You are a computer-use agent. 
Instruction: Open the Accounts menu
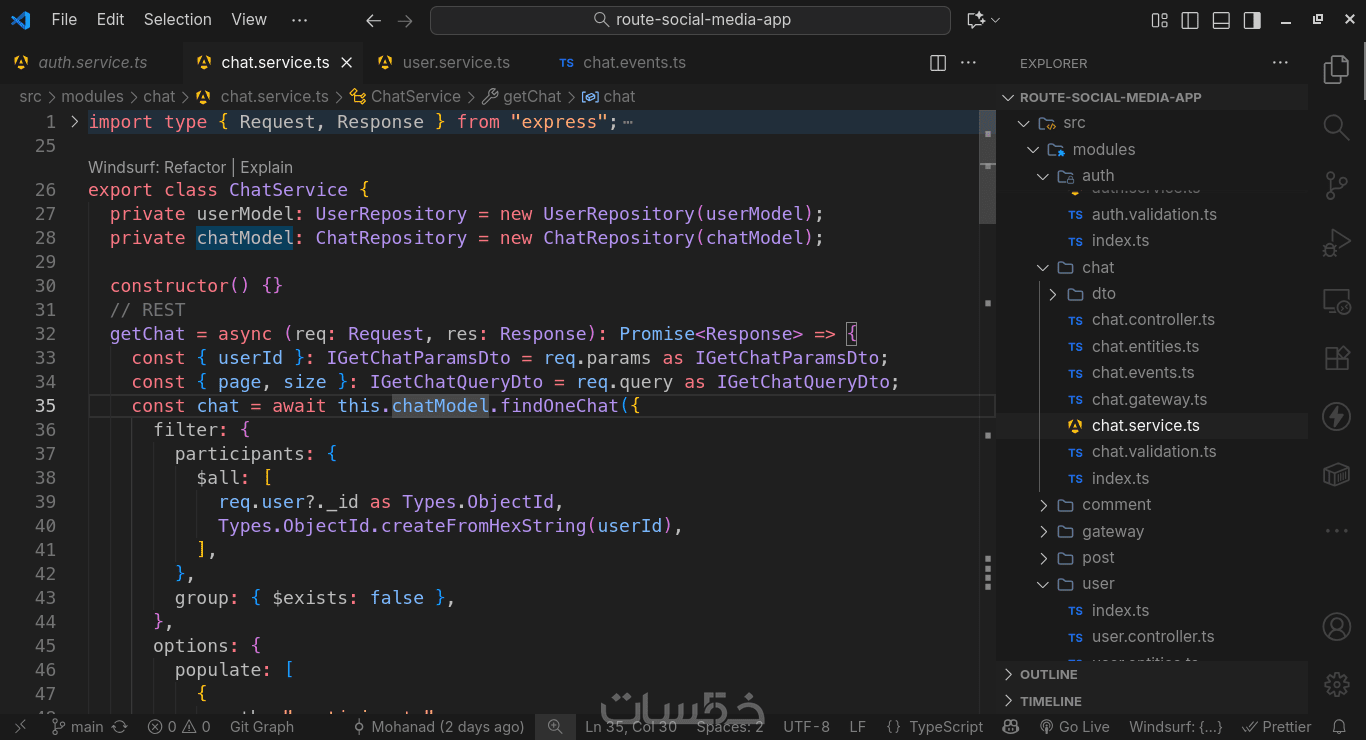click(1337, 627)
